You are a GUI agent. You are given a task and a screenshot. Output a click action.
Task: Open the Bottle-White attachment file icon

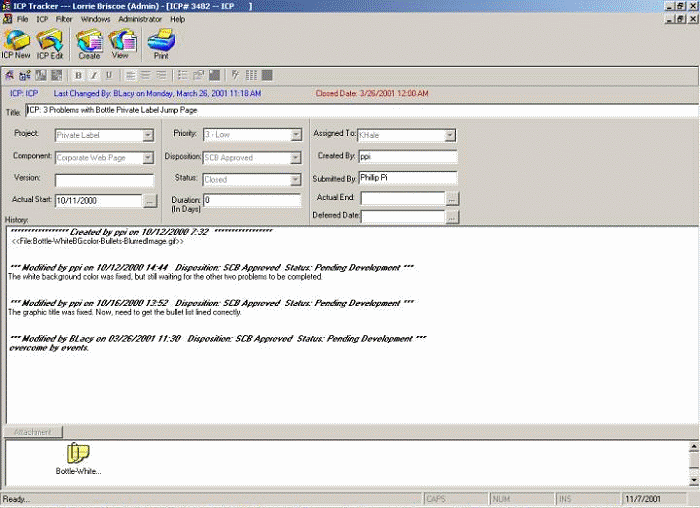[x=78, y=455]
